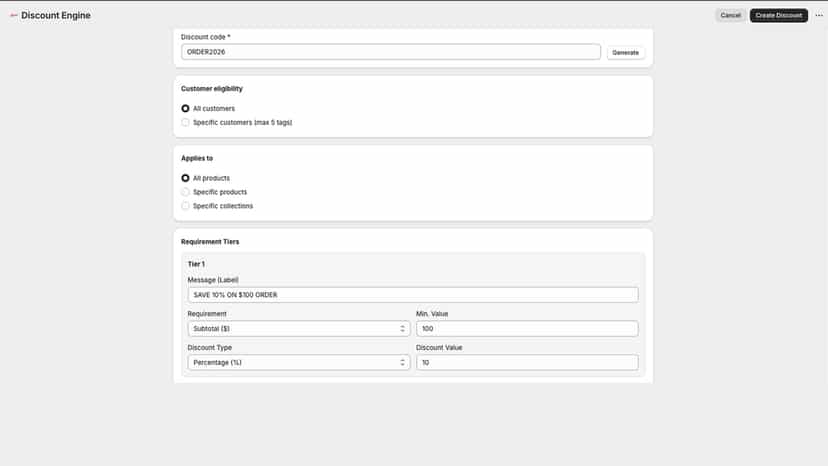
Task: Click the Discount Engine app logo icon
Action: tap(14, 15)
